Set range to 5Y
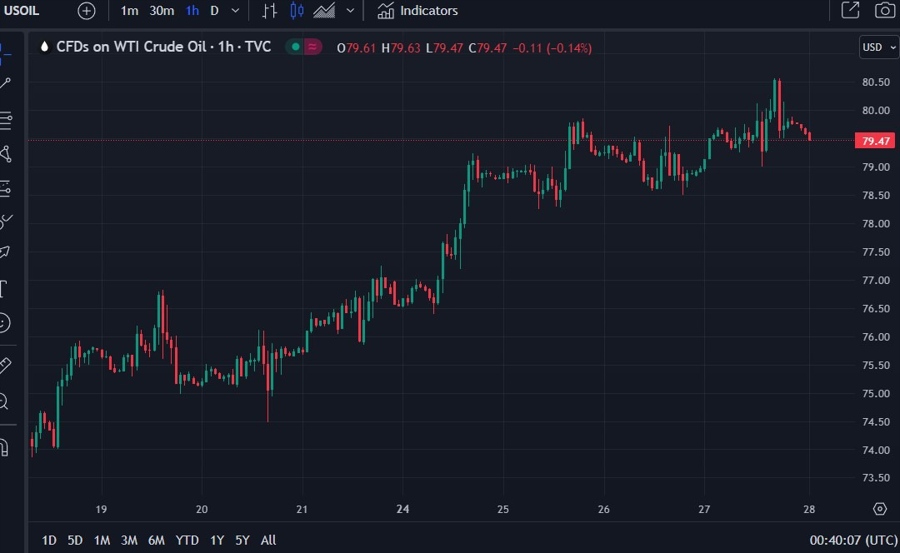Screen dimensions: 900x553 242,540
